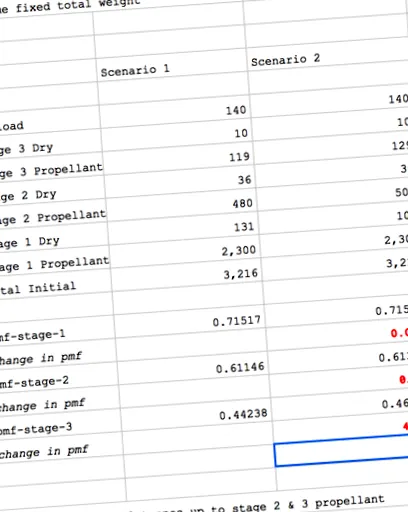Select the Stage 1 Dry row label

click(30, 242)
